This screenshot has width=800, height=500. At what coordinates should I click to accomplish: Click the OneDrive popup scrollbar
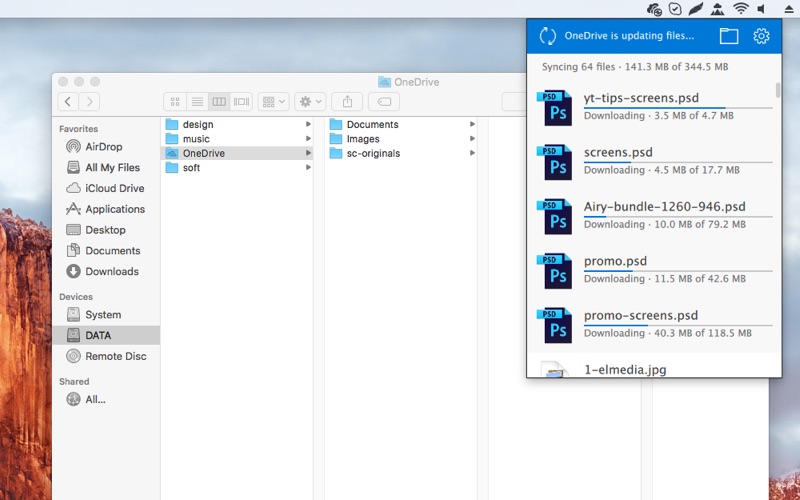[x=778, y=90]
